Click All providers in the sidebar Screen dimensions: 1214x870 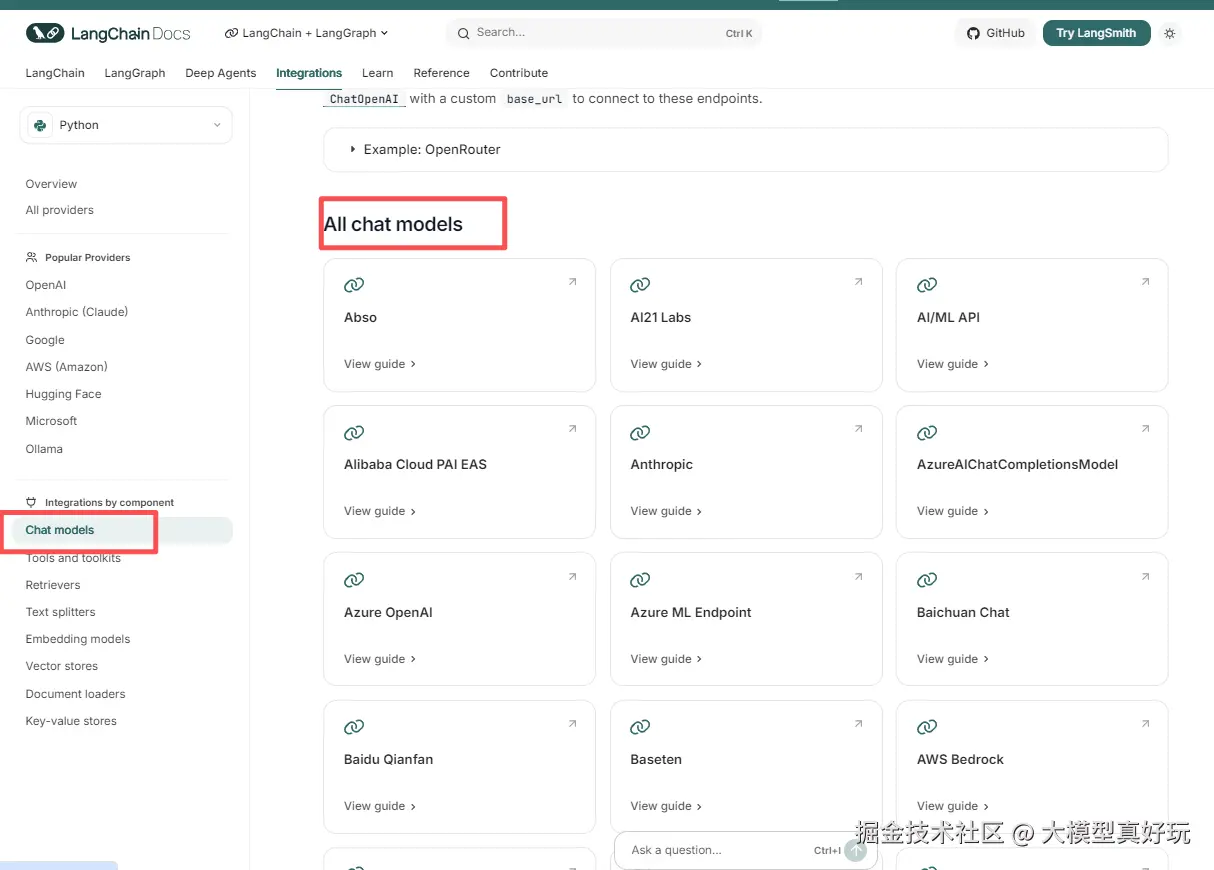click(59, 210)
